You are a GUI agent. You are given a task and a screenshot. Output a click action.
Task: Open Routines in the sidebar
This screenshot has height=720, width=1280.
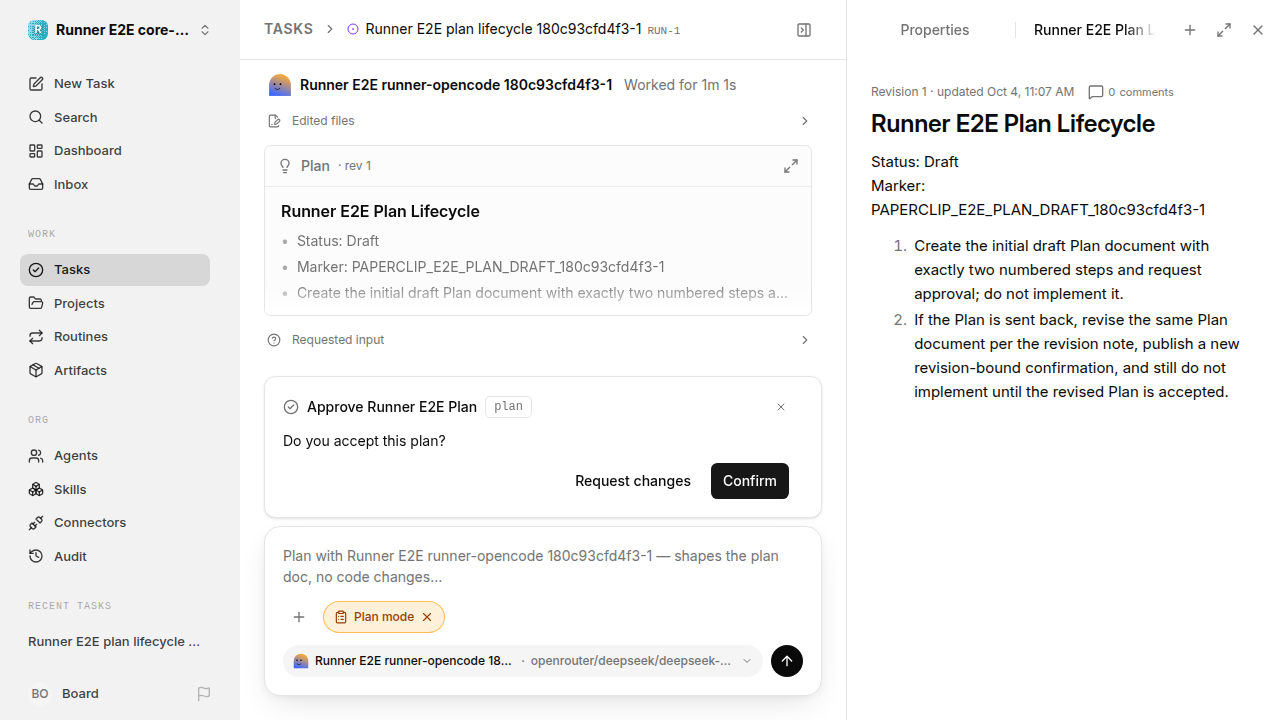pos(115,337)
